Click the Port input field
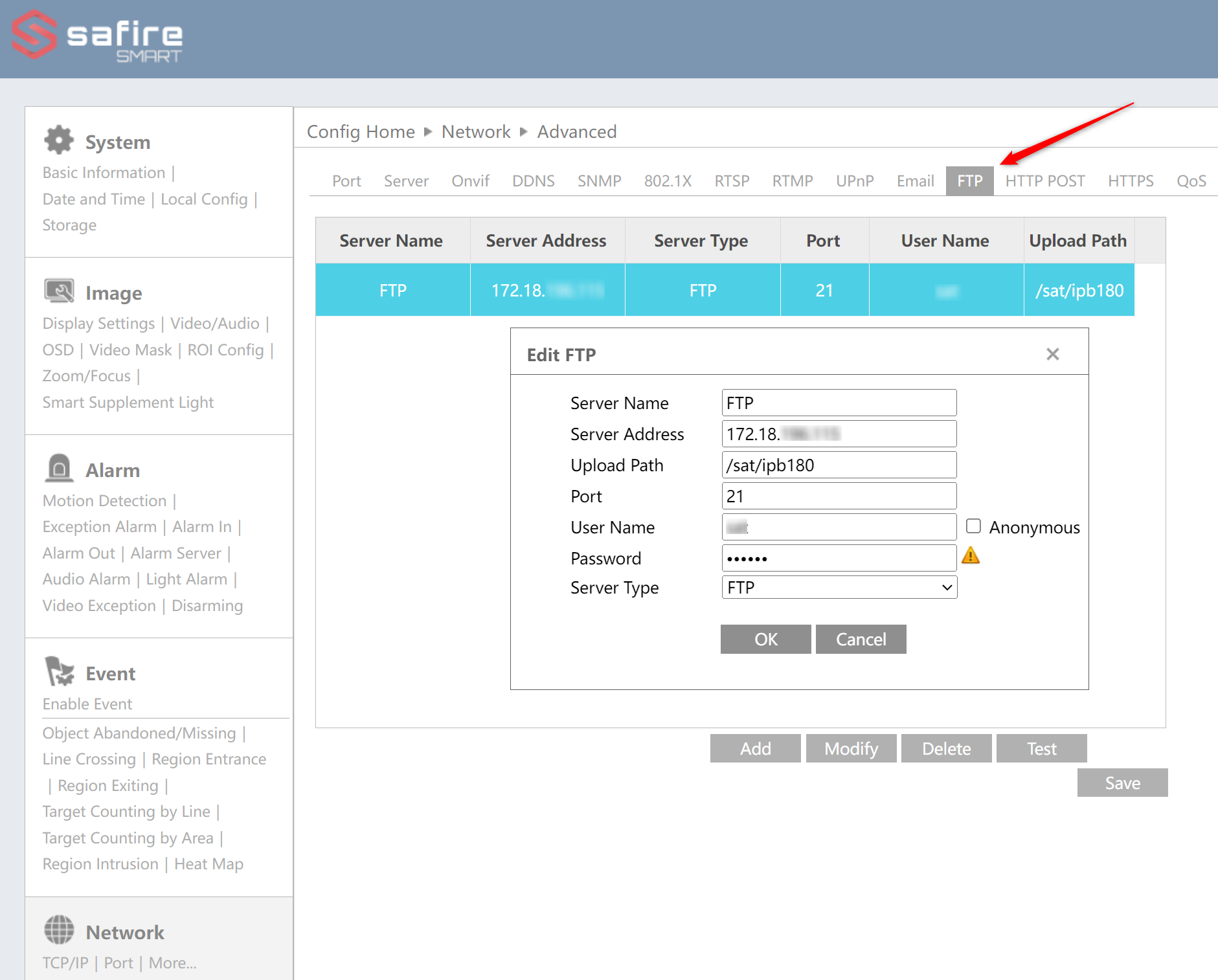The image size is (1218, 980). [838, 495]
